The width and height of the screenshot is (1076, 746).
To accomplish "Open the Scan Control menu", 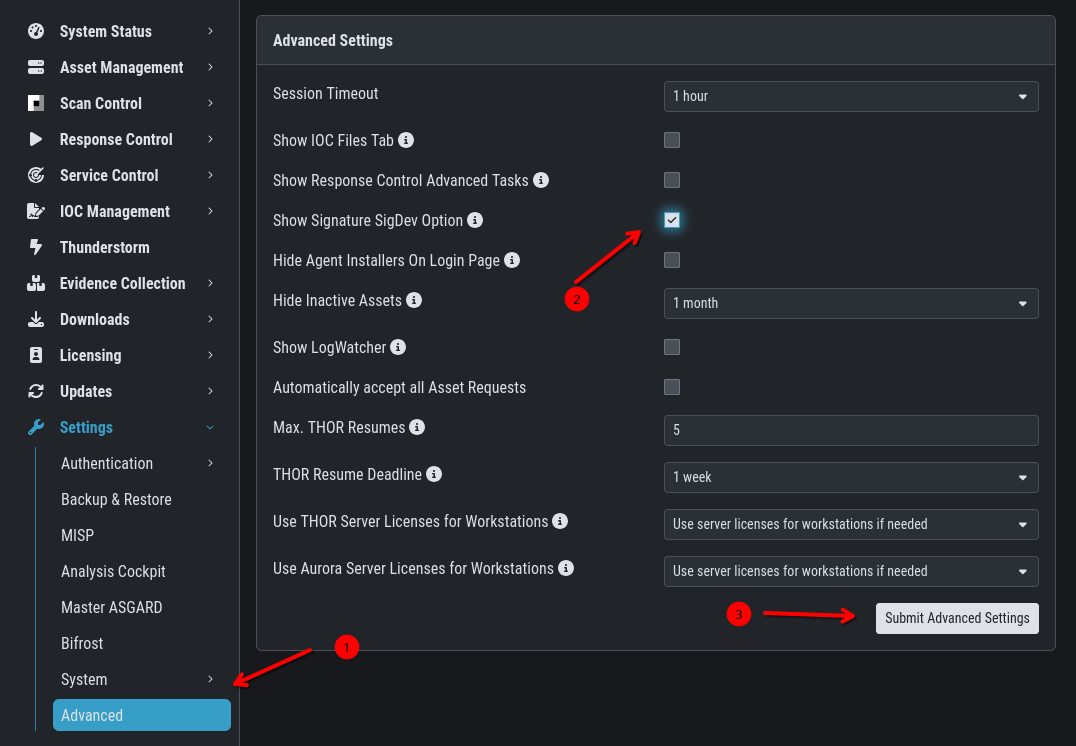I will (x=100, y=103).
